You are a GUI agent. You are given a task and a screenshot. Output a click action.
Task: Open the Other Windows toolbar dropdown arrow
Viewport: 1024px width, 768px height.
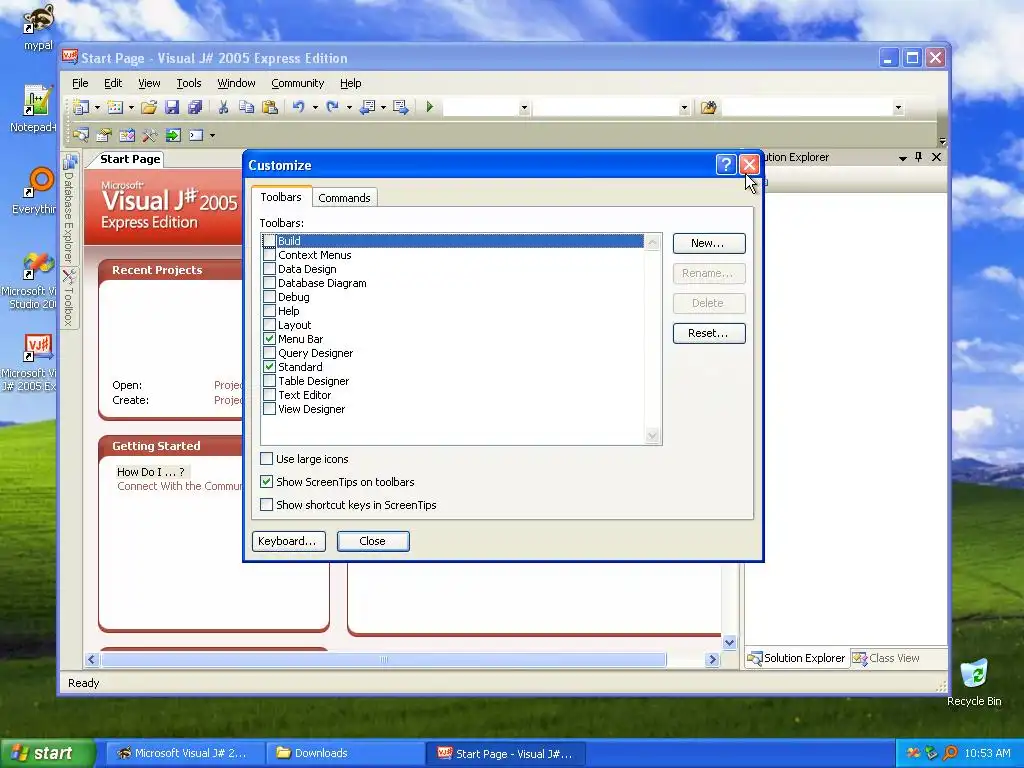(212, 135)
